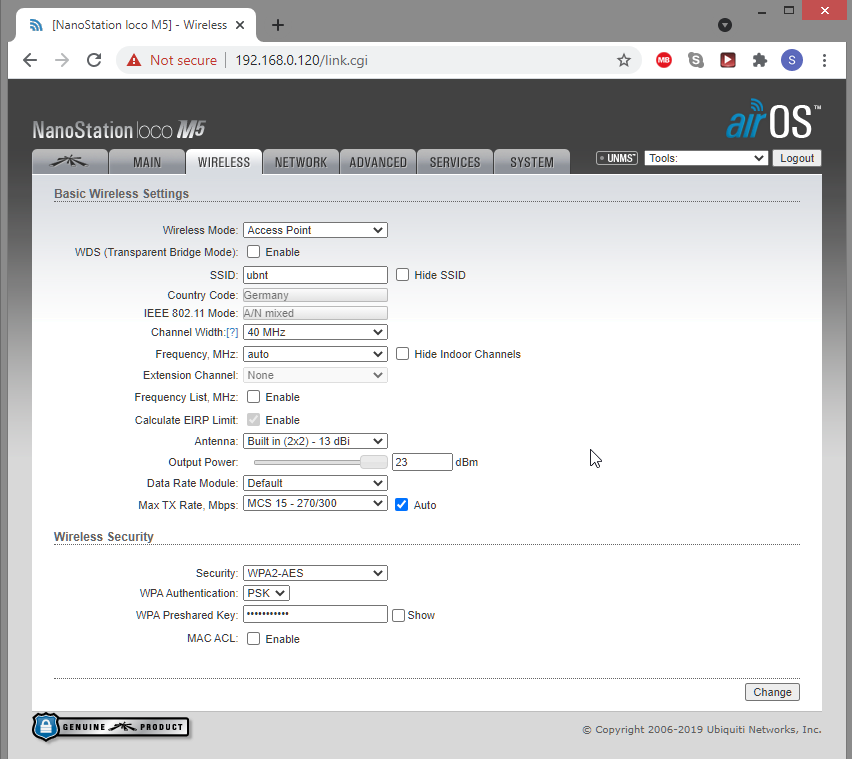This screenshot has height=759, width=852.
Task: Open the Ubiquiti logo tab
Action: [x=70, y=162]
